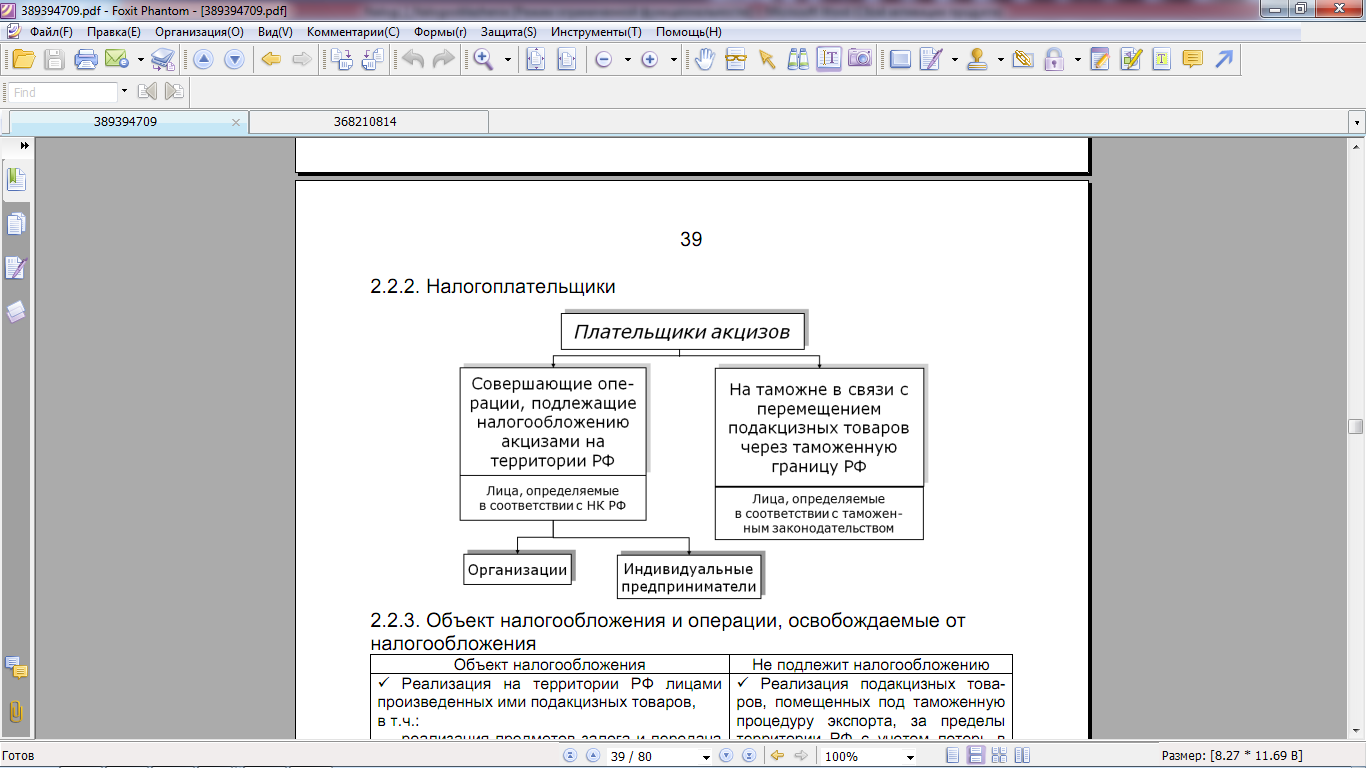The image size is (1366, 768).
Task: Switch to continuous facing layout
Action: coord(998,756)
